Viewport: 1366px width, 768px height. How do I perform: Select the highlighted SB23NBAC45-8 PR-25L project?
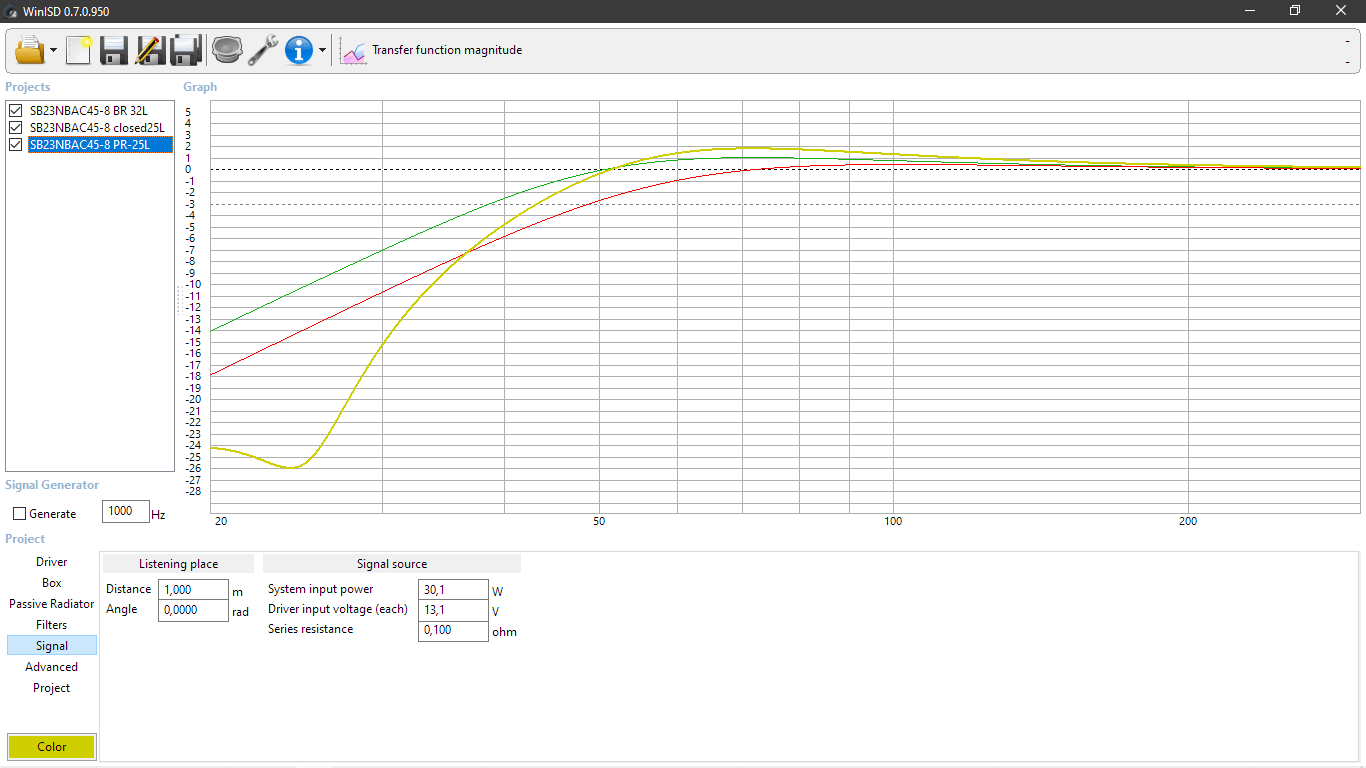100,145
